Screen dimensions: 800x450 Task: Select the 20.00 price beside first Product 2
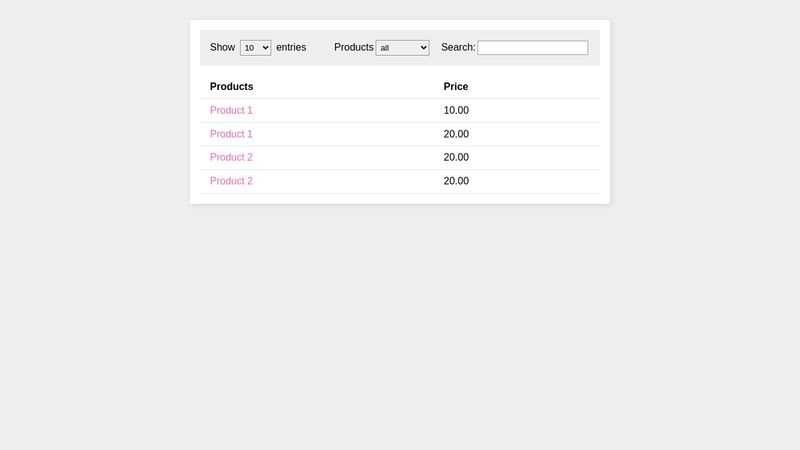tap(456, 157)
